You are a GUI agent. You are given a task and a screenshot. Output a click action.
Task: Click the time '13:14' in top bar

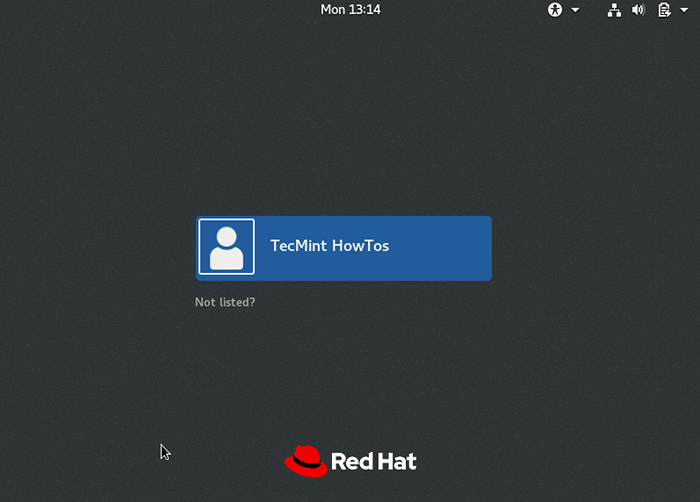(x=364, y=10)
